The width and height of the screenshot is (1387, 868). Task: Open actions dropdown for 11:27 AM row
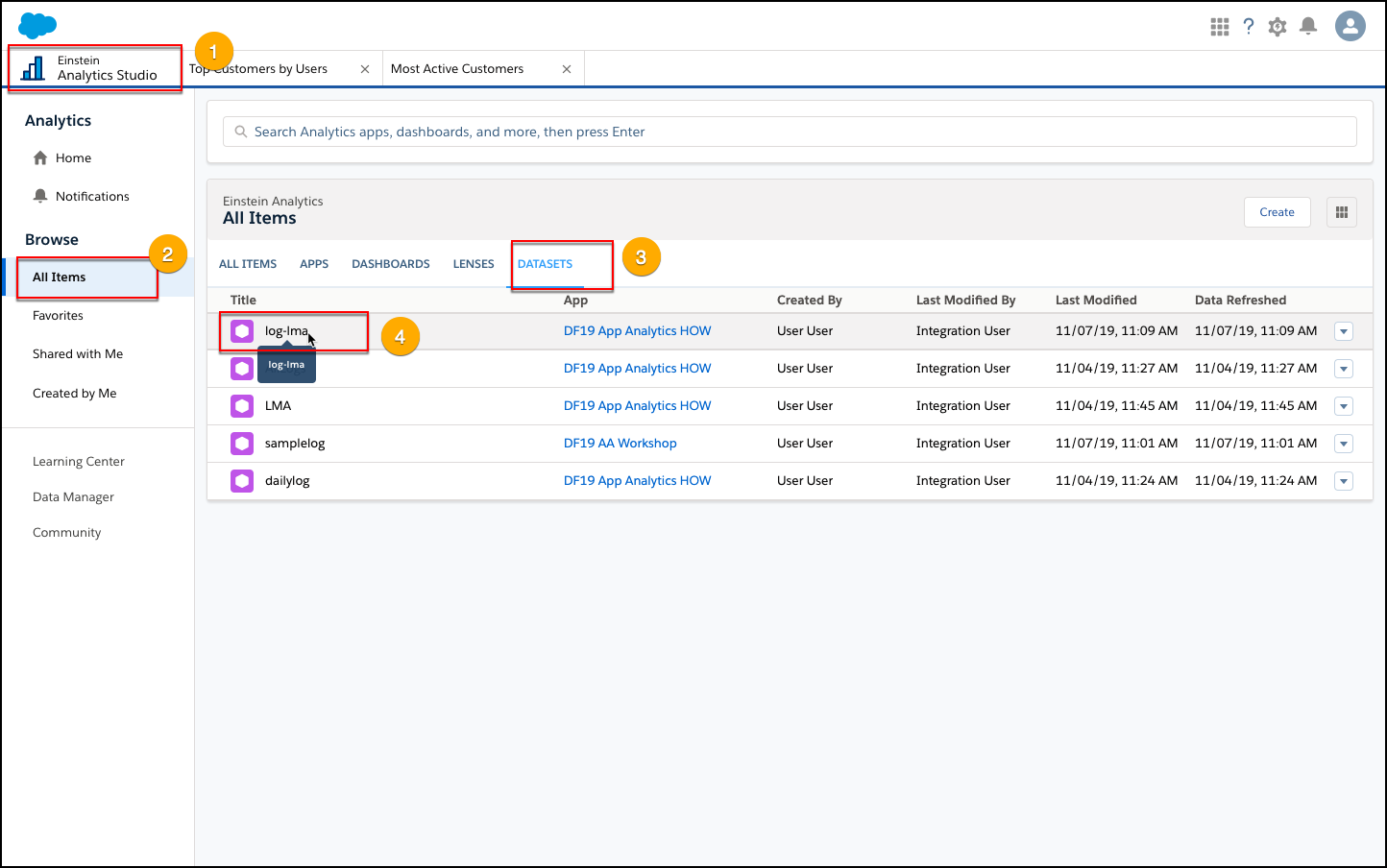coord(1344,369)
